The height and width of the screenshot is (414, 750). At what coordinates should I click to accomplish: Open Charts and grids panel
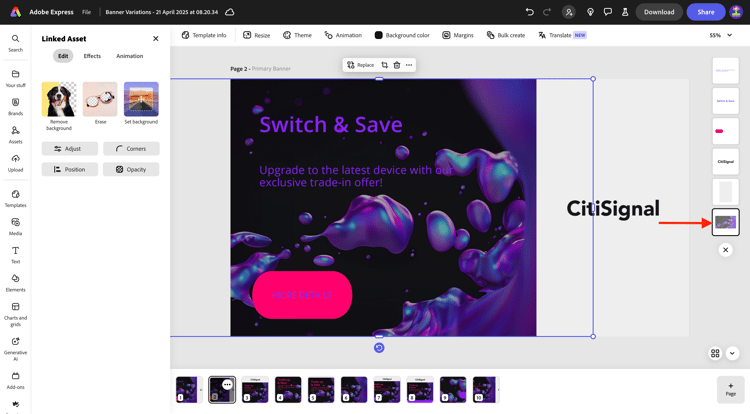point(15,314)
